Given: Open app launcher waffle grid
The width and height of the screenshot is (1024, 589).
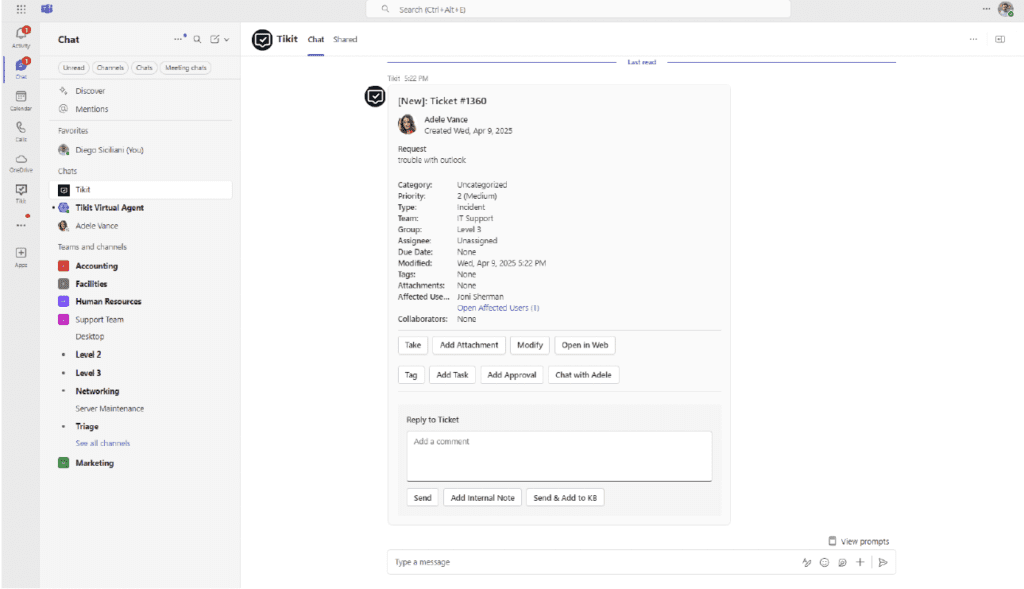Looking at the screenshot, I should tap(21, 9).
